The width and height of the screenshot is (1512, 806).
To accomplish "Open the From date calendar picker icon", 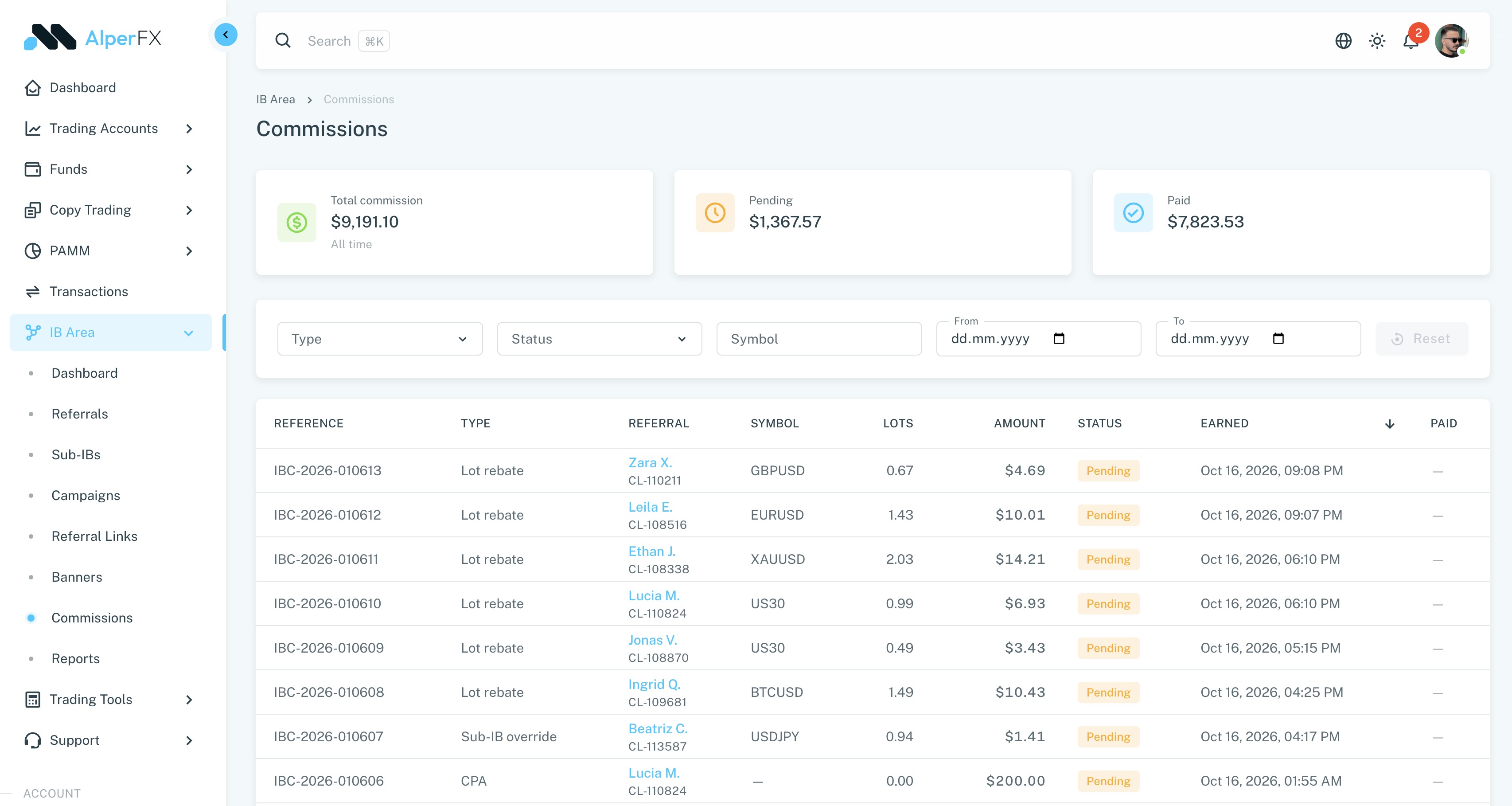I will (x=1059, y=339).
